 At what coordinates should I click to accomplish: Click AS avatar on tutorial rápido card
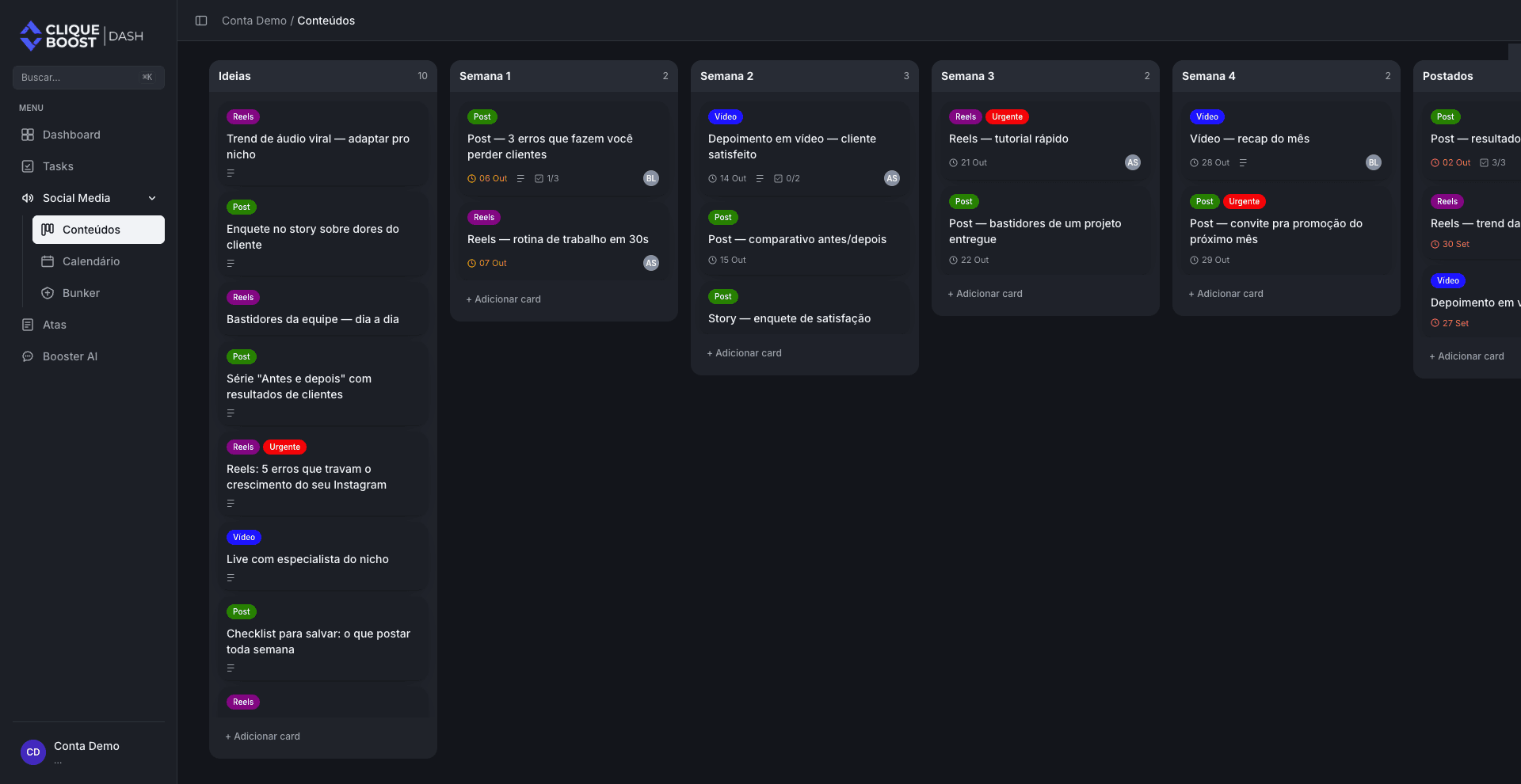1133,162
